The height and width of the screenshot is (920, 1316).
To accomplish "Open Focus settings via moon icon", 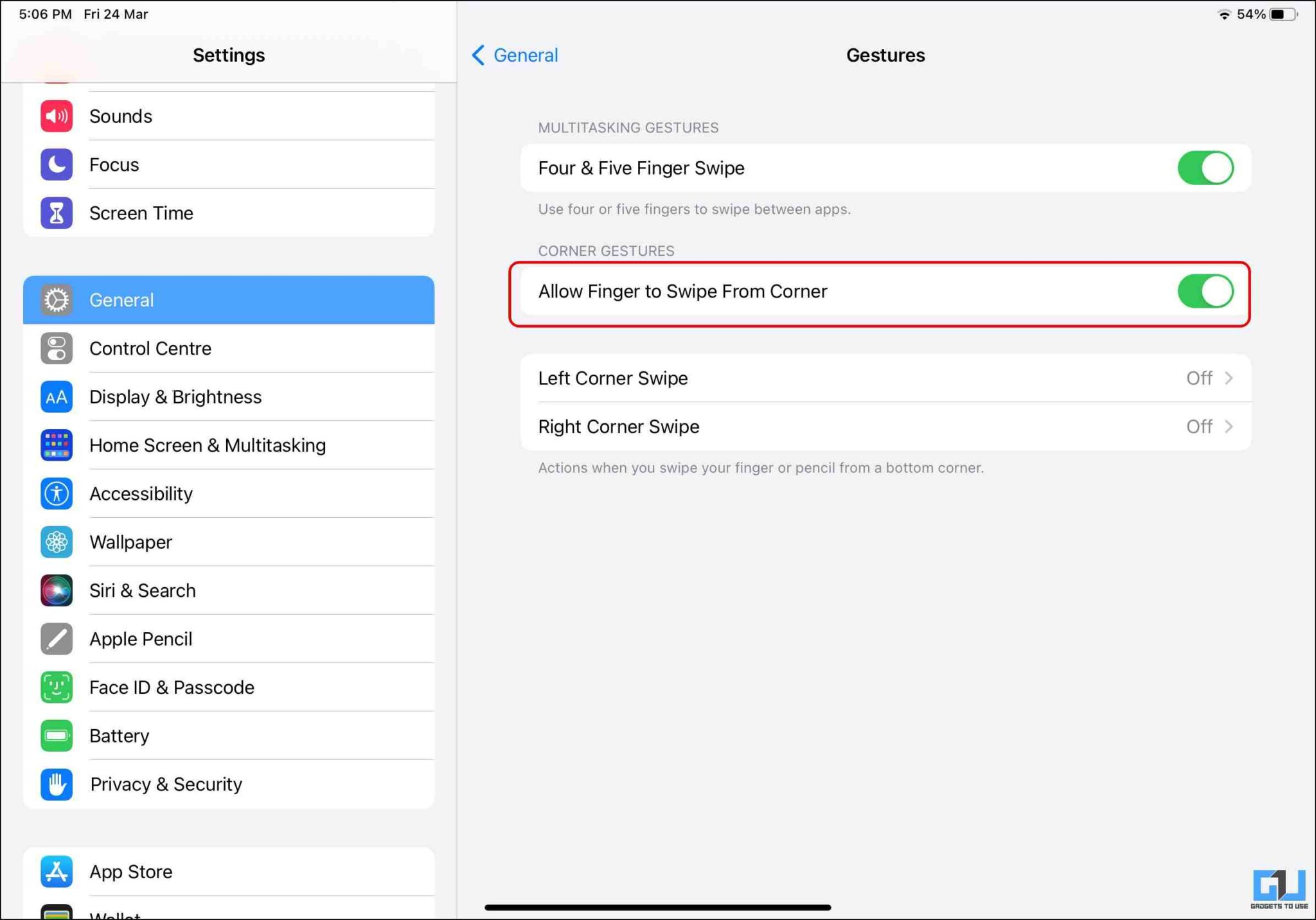I will point(56,164).
